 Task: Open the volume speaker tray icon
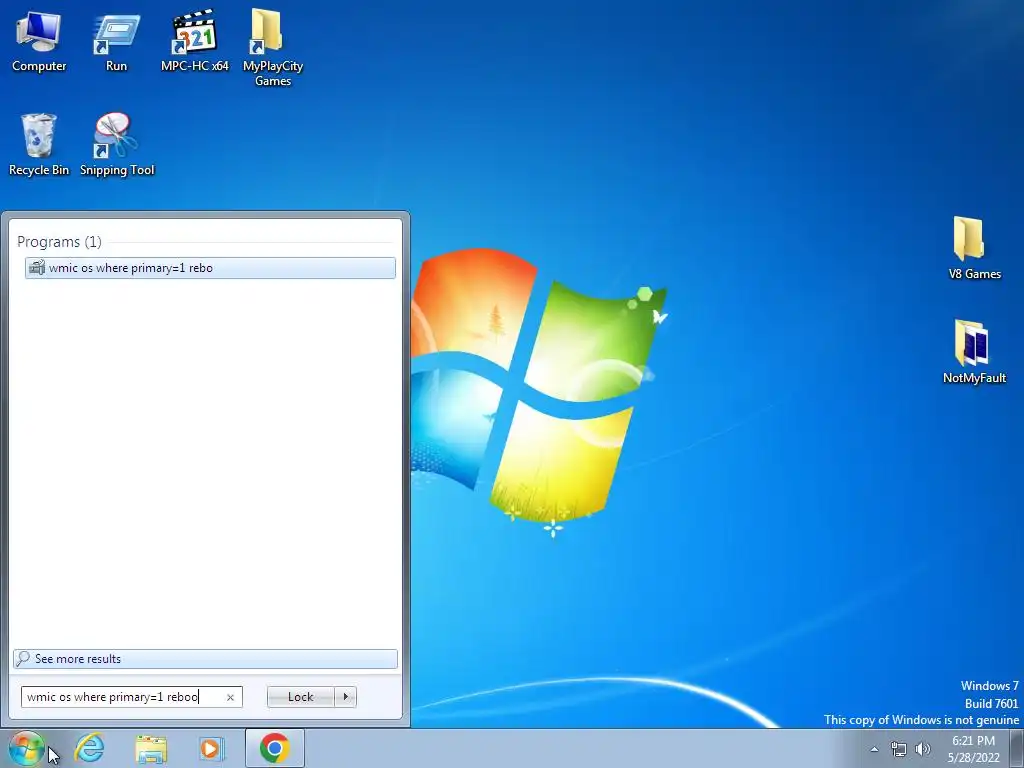[x=923, y=749]
